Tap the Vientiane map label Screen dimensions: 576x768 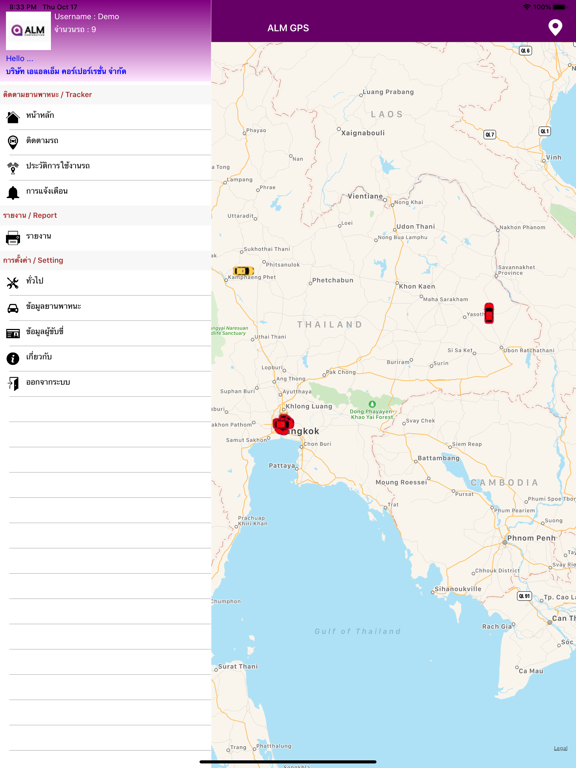click(x=365, y=196)
